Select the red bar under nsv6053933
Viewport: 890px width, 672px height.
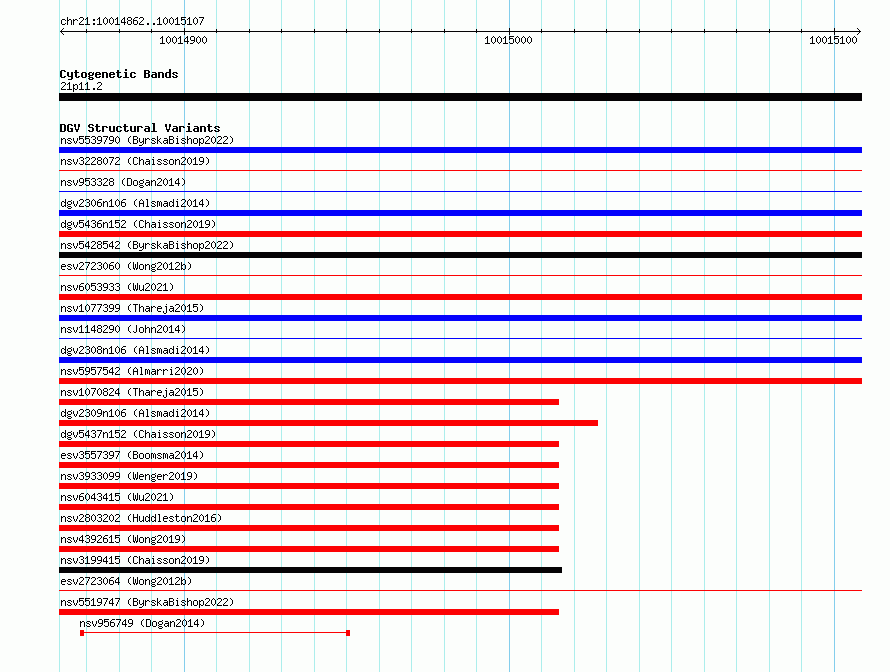(460, 297)
